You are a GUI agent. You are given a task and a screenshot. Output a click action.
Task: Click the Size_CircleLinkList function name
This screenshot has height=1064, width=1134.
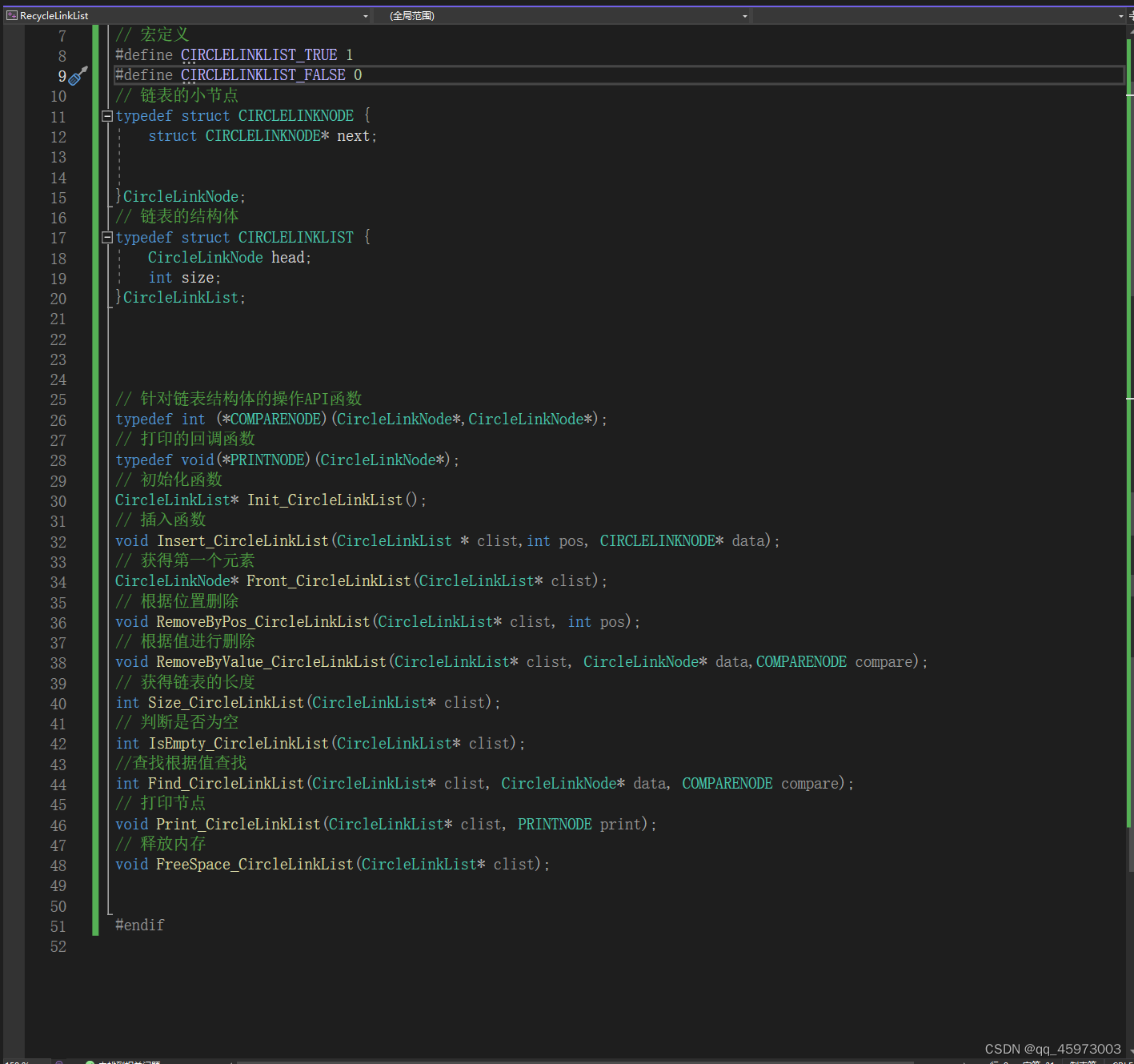[226, 703]
